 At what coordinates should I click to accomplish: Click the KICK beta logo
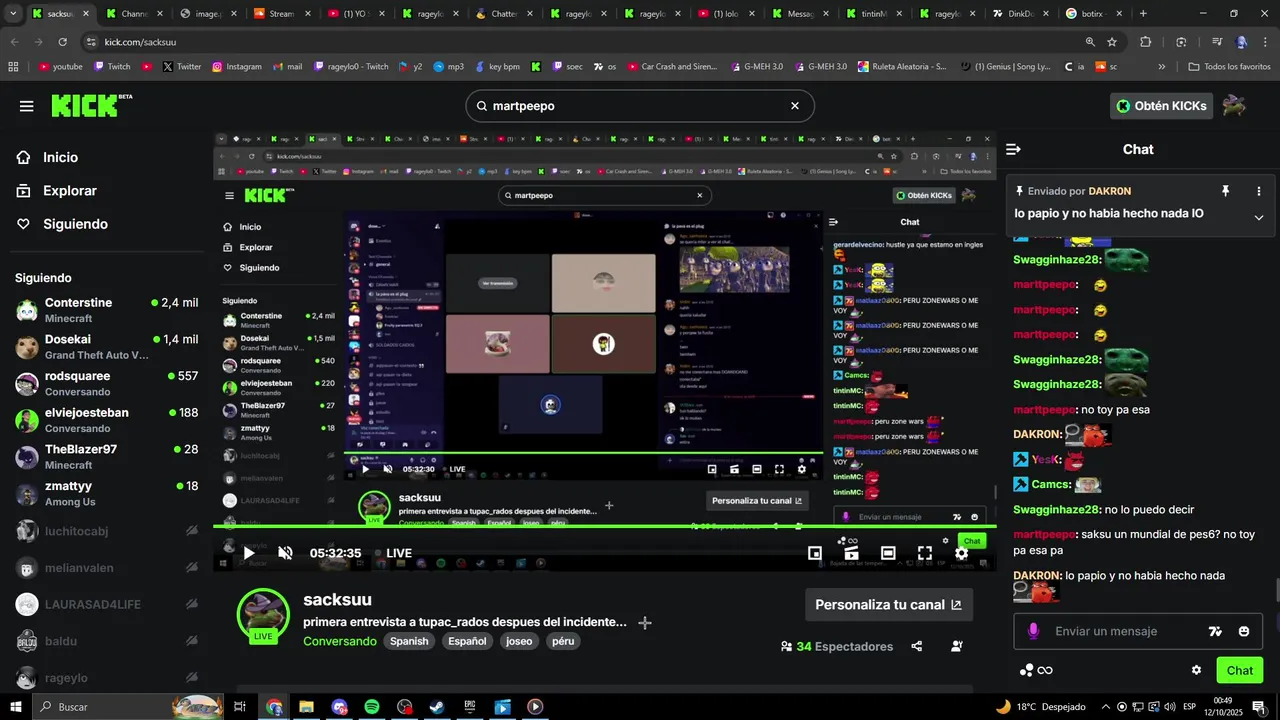point(91,106)
